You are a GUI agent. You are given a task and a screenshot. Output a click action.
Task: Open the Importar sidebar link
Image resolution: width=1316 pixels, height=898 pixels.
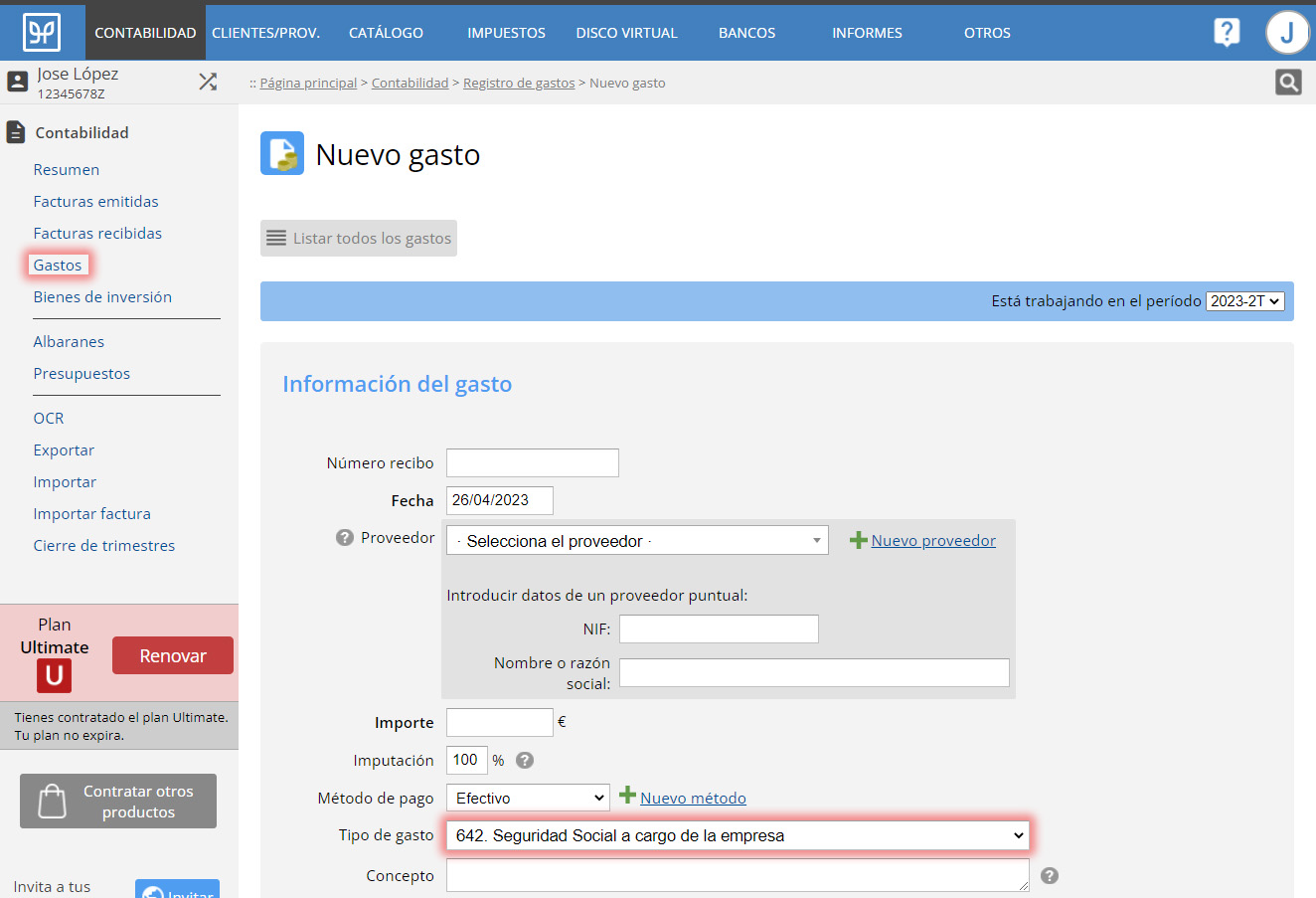tap(65, 482)
